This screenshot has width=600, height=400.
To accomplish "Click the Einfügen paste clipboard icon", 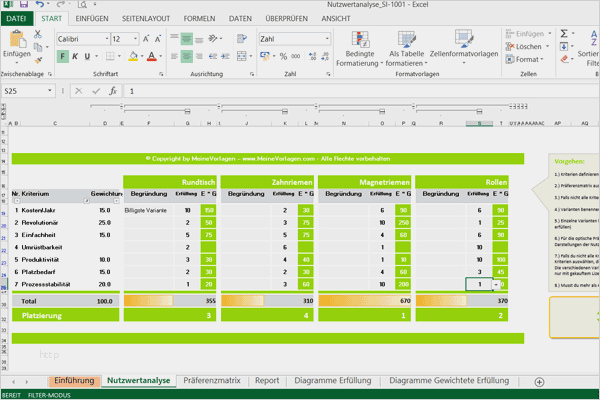I will [x=16, y=40].
